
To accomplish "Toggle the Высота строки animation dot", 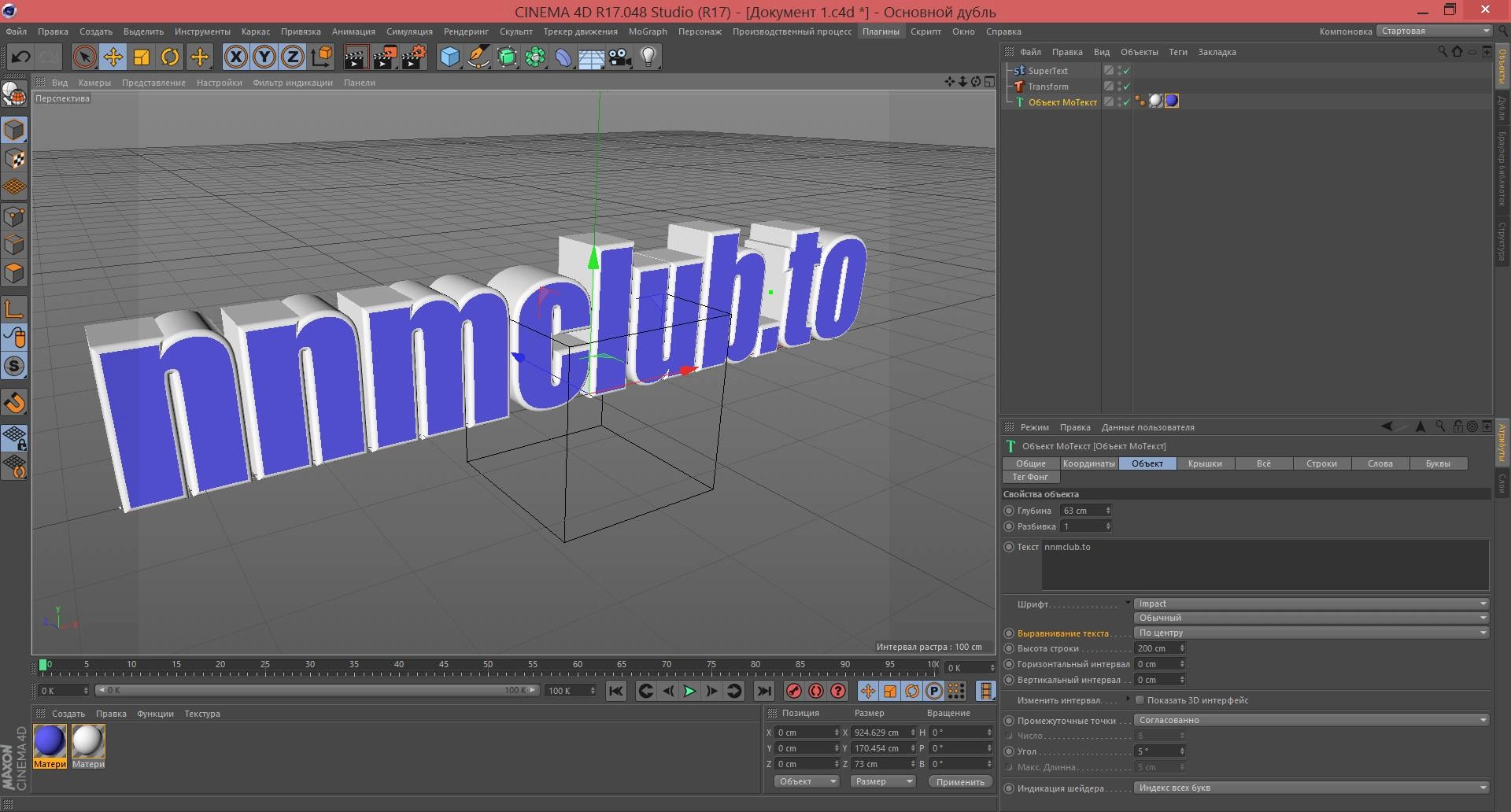I will (1009, 648).
